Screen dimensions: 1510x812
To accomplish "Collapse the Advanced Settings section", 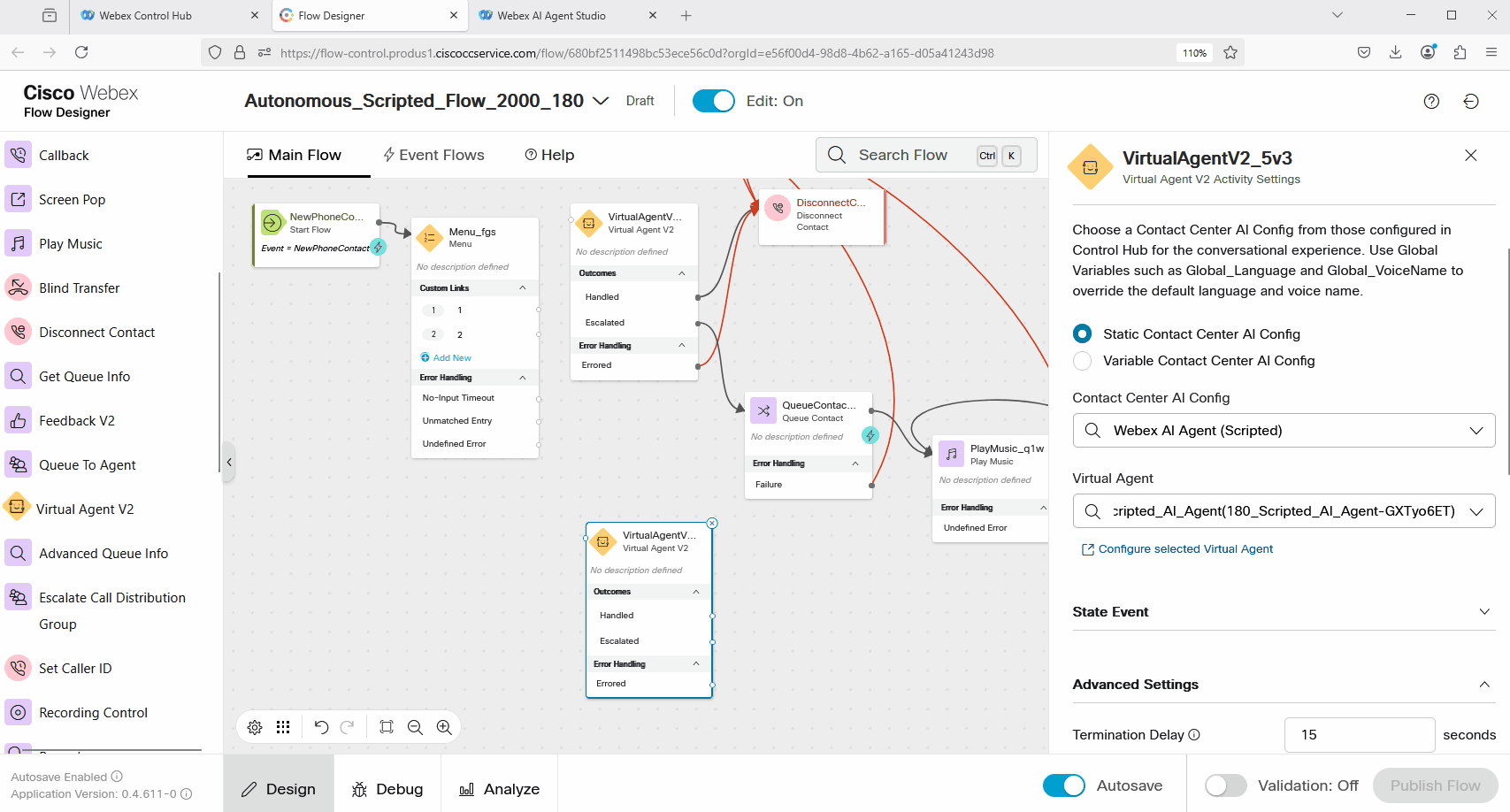I will (1484, 685).
